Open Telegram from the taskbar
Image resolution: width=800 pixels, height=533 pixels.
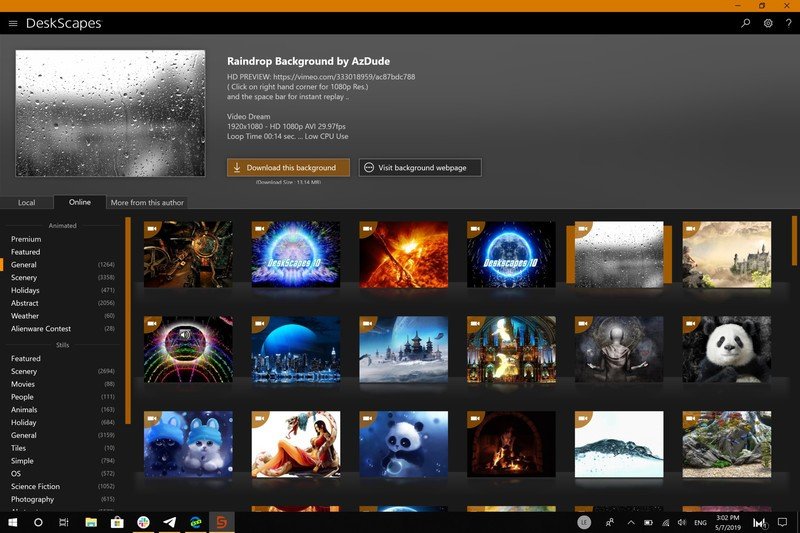click(169, 522)
